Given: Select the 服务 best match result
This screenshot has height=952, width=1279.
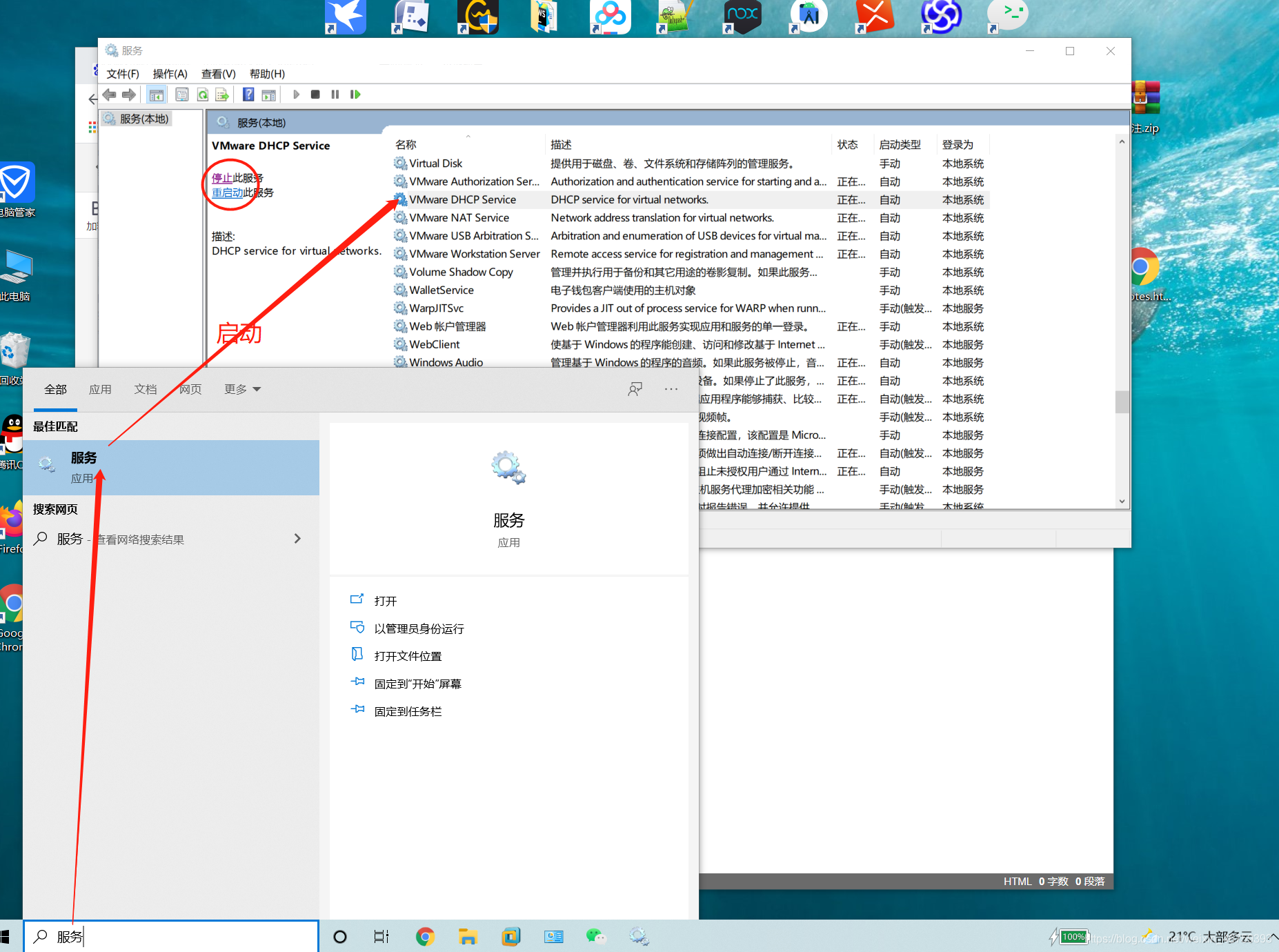Looking at the screenshot, I should coord(171,467).
